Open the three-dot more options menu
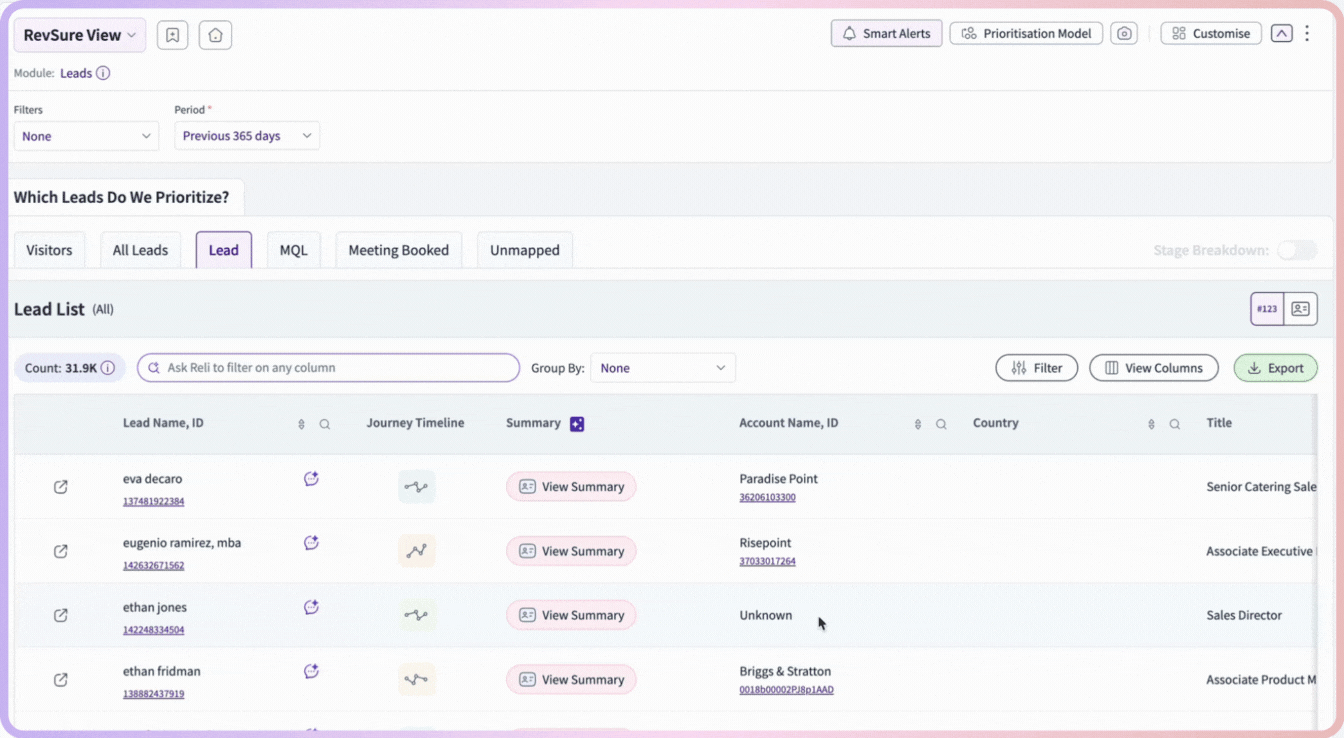 [1307, 33]
